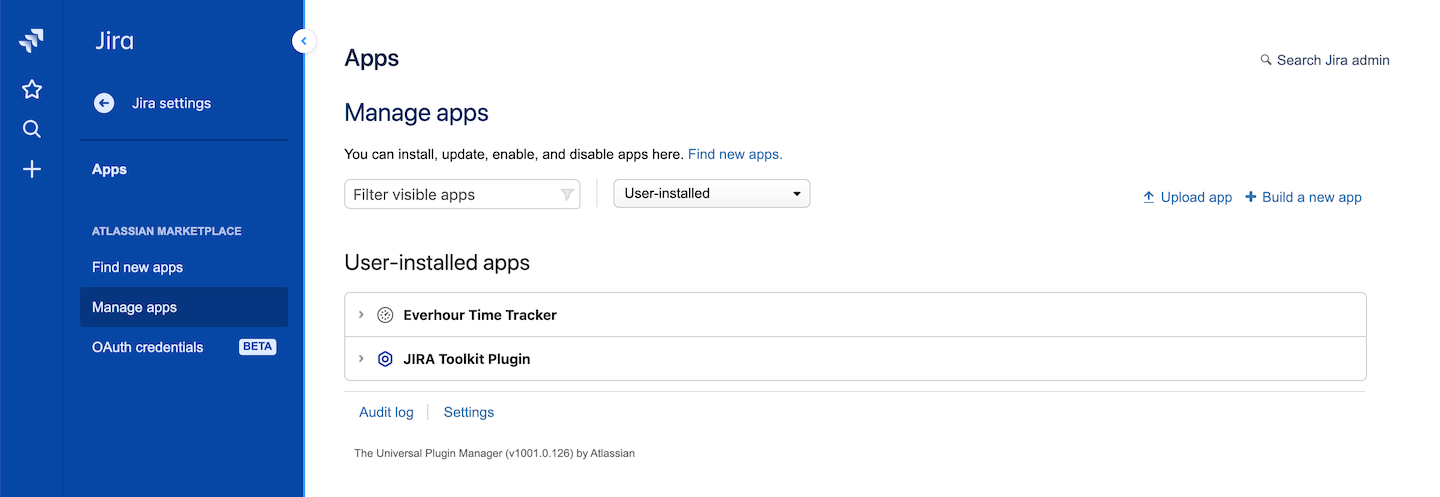1440x497 pixels.
Task: Open search using magnifier sidebar icon
Action: [x=32, y=129]
